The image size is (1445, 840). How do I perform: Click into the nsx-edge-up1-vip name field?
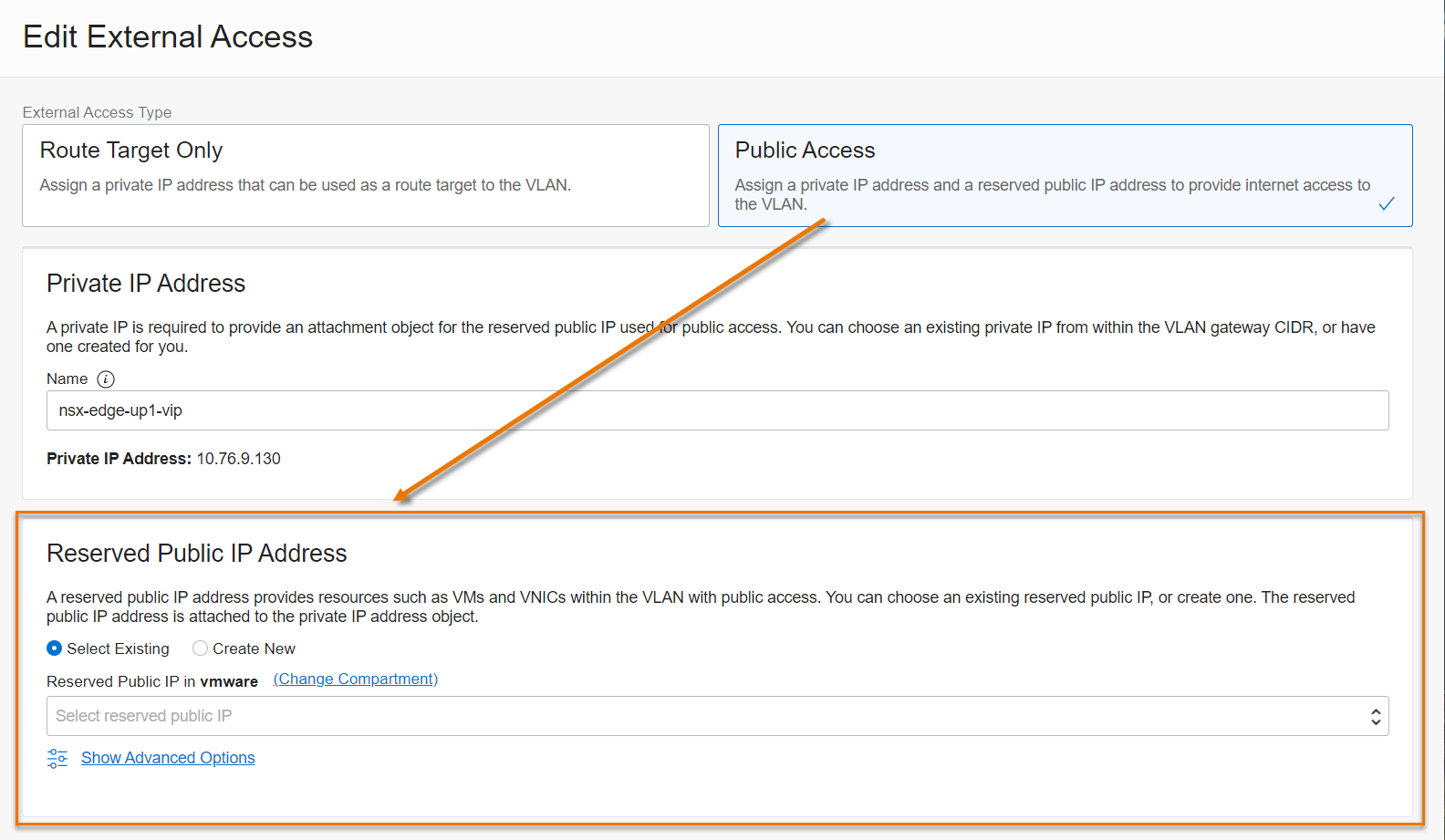click(x=717, y=410)
